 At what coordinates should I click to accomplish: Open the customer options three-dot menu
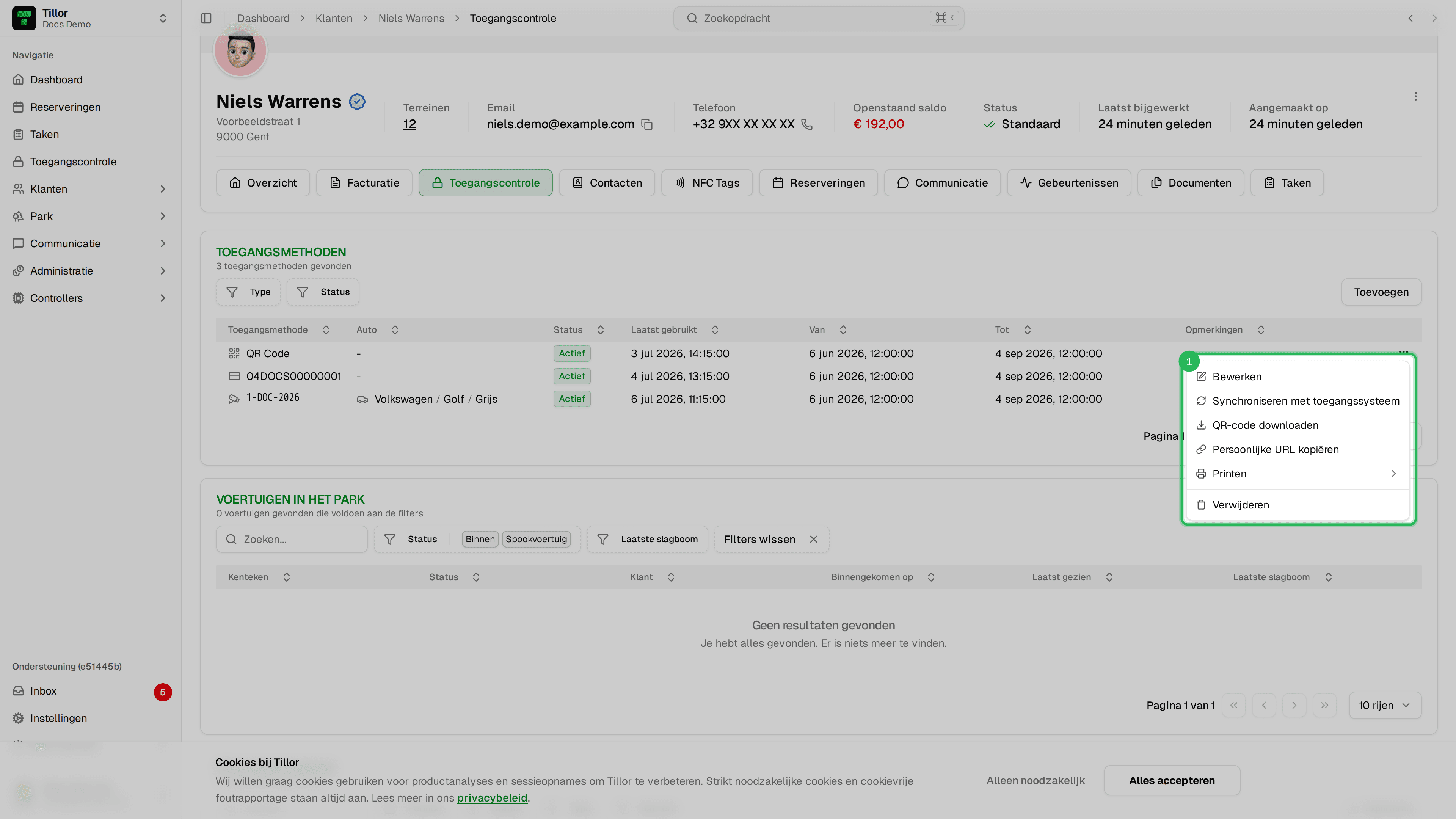(1415, 97)
